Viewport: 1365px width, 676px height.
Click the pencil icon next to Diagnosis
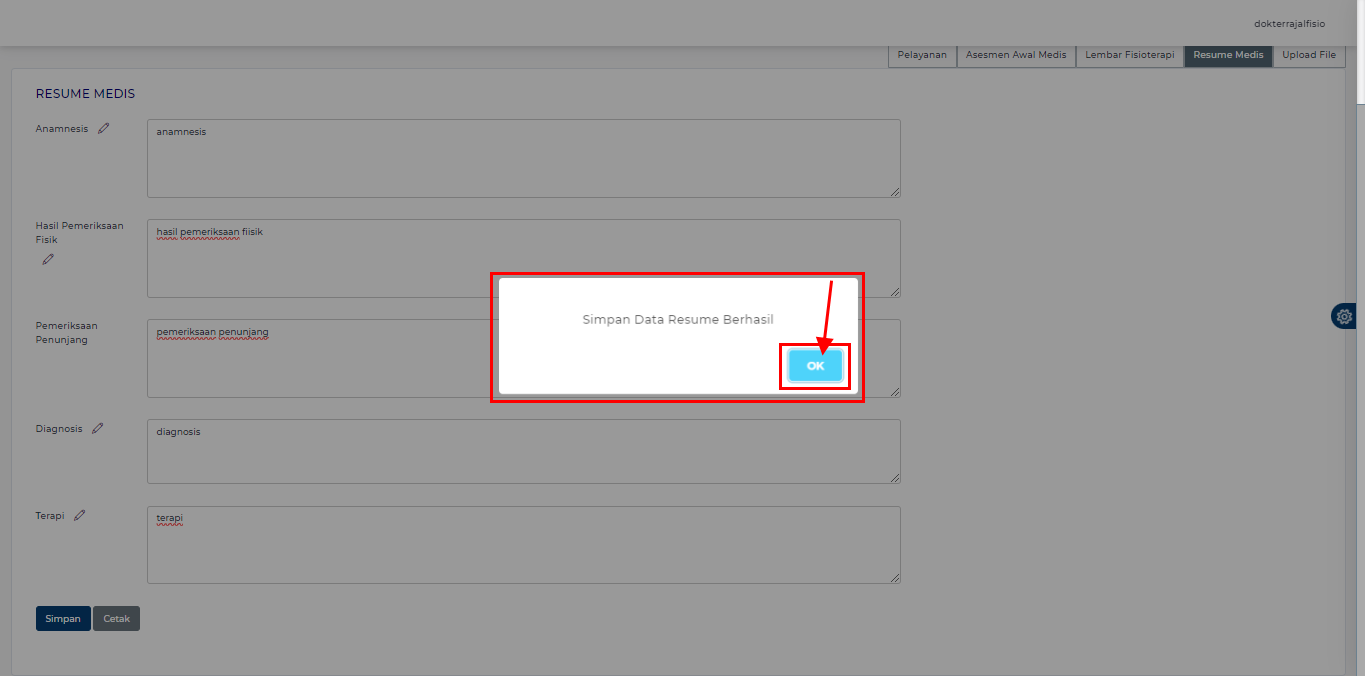[x=97, y=428]
